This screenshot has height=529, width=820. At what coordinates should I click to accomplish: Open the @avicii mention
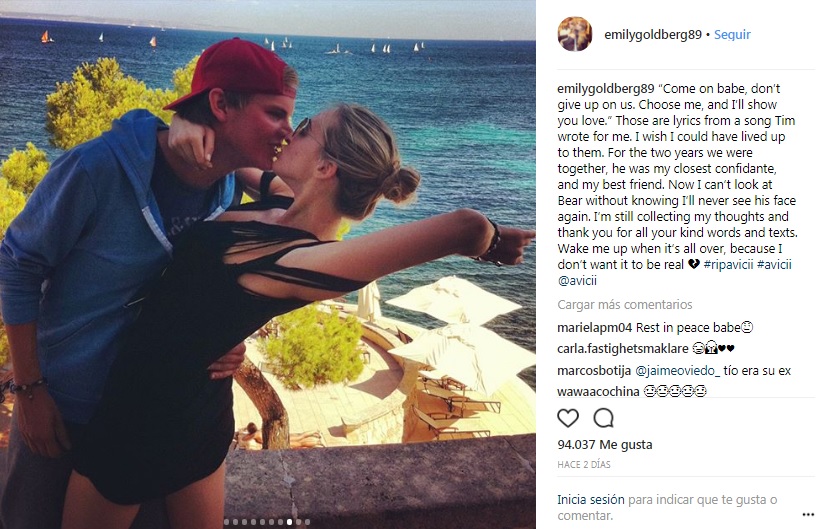pyautogui.click(x=577, y=281)
